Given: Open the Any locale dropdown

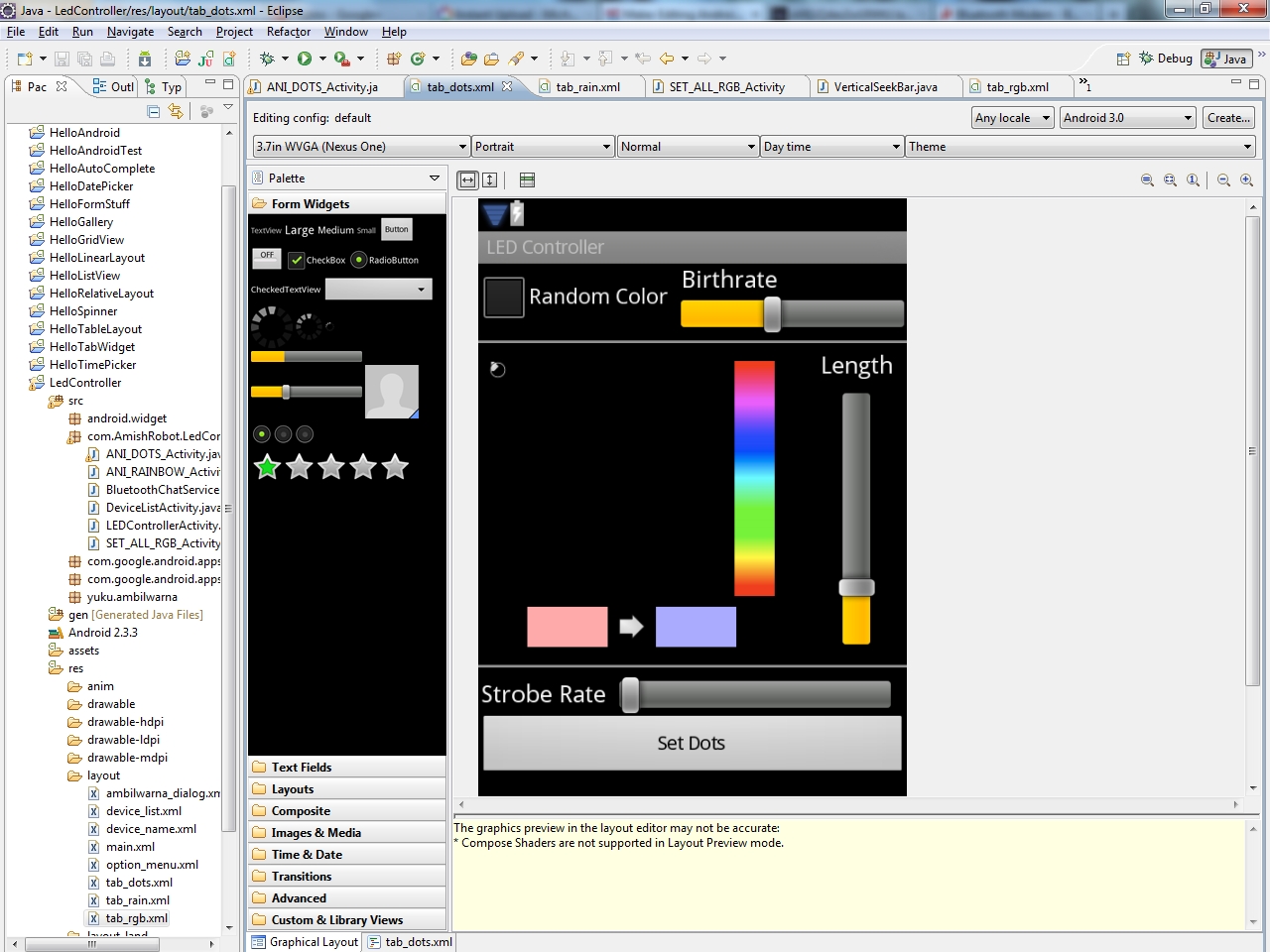Looking at the screenshot, I should pos(1013,118).
